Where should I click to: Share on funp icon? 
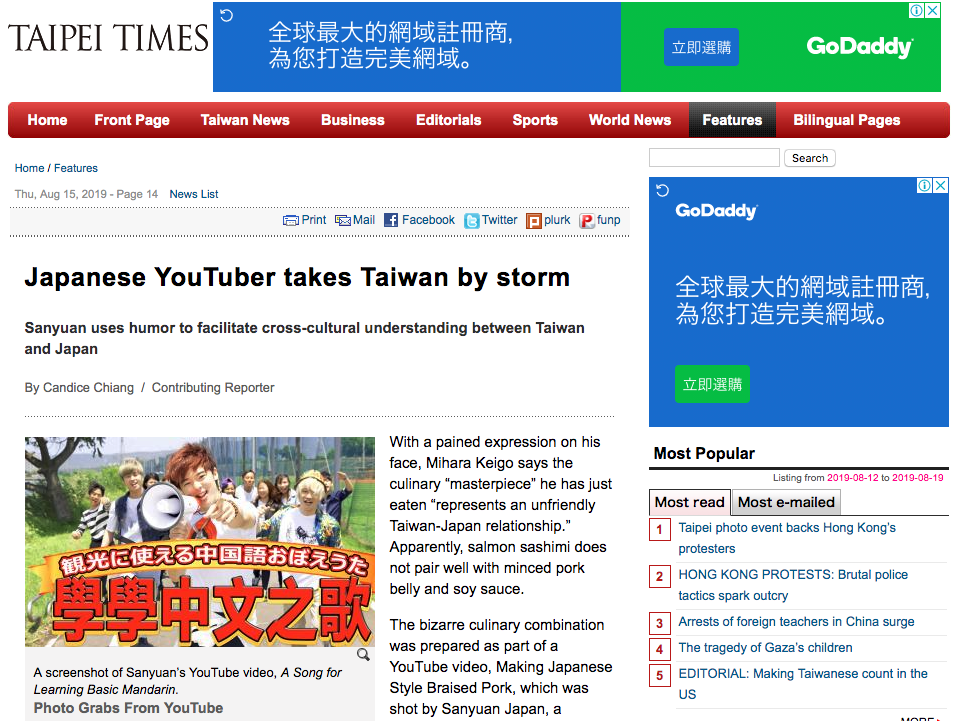(587, 220)
